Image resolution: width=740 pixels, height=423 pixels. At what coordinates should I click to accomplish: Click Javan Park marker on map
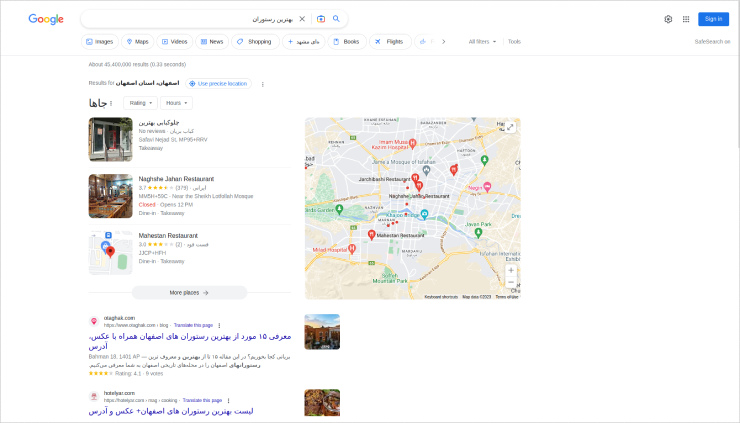click(x=478, y=232)
